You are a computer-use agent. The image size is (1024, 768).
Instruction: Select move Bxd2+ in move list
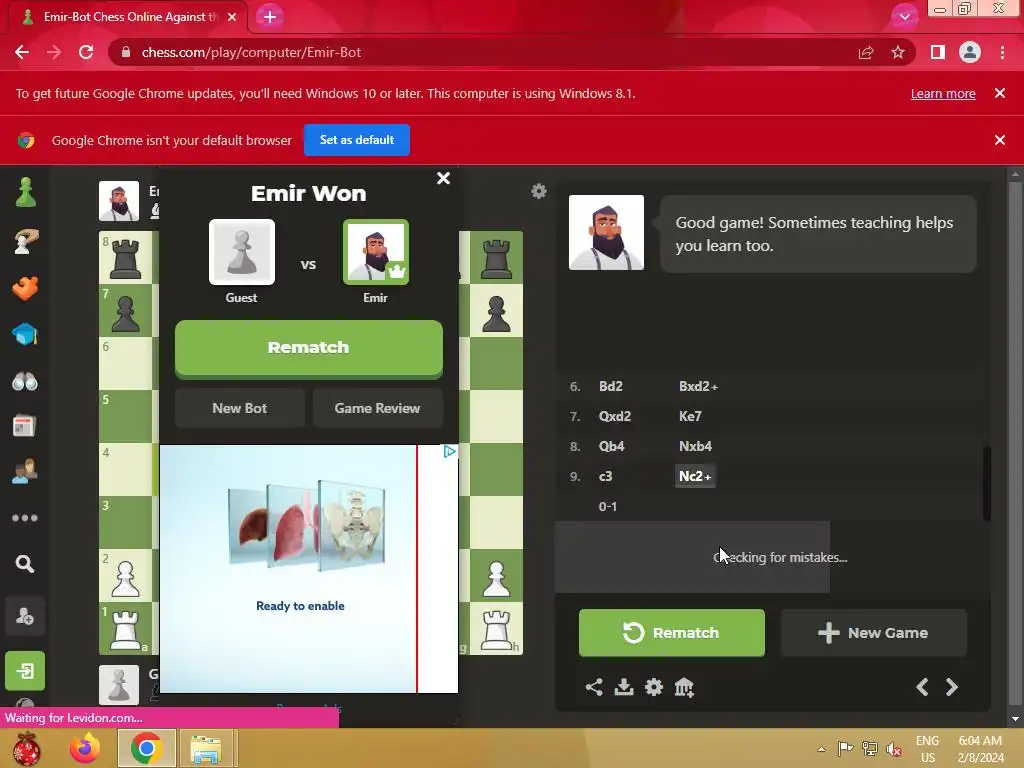click(x=698, y=386)
